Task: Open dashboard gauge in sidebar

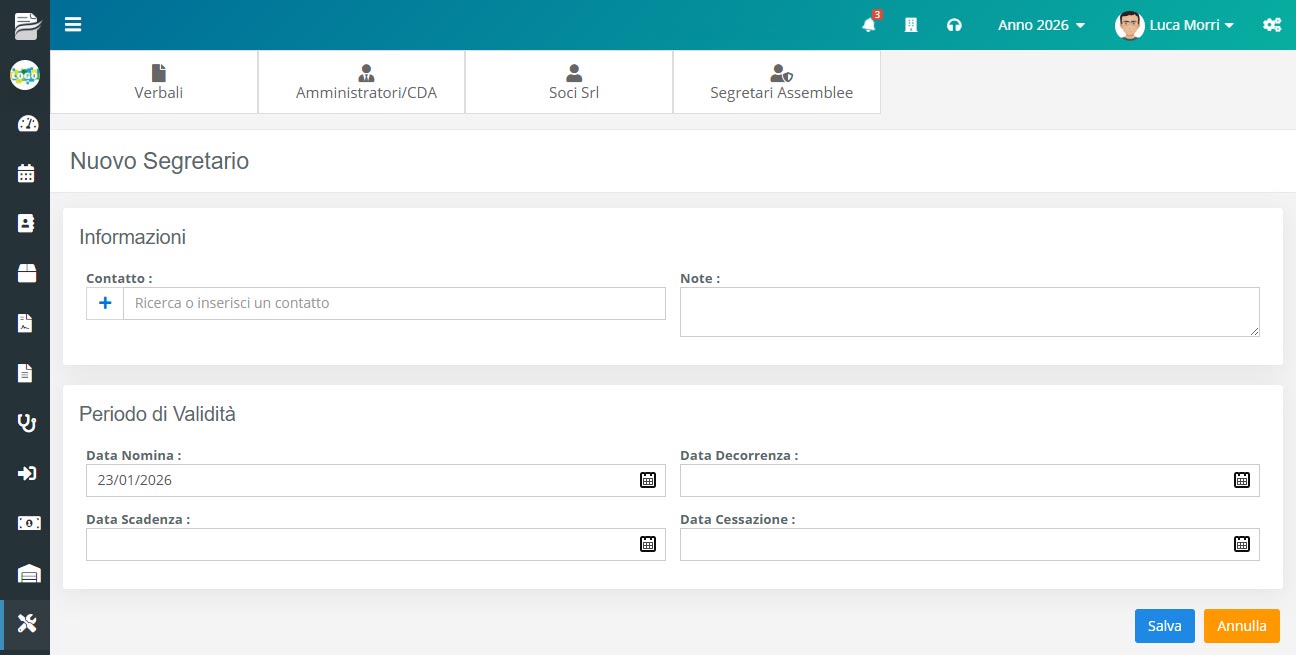Action: [27, 124]
